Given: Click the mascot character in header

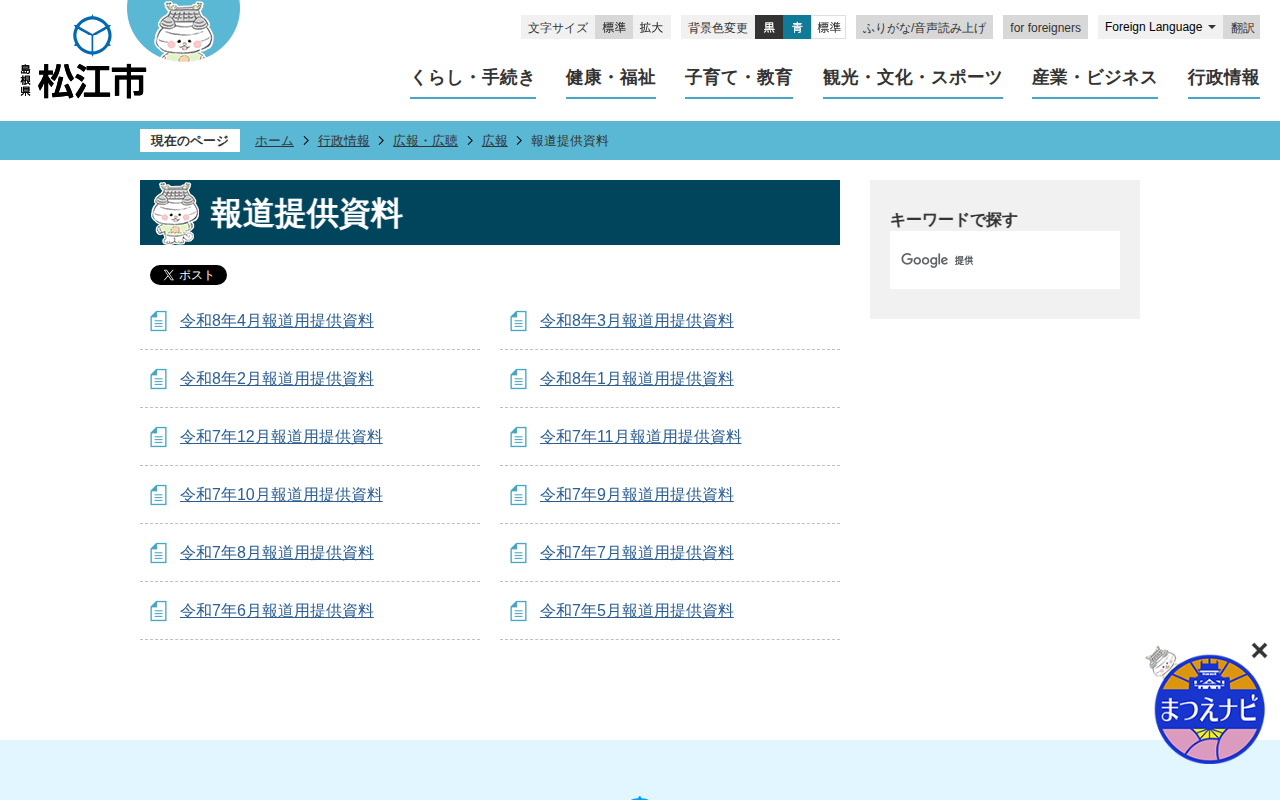Looking at the screenshot, I should [183, 30].
